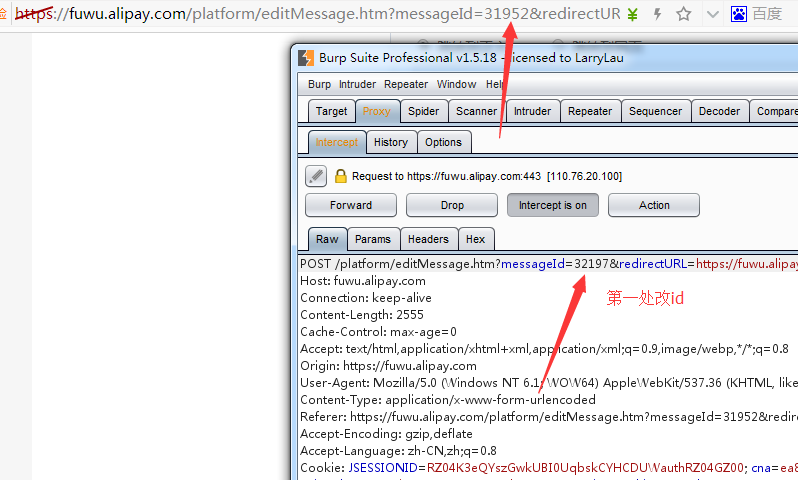The width and height of the screenshot is (798, 480).
Task: Open the Action menu button
Action: 654,205
